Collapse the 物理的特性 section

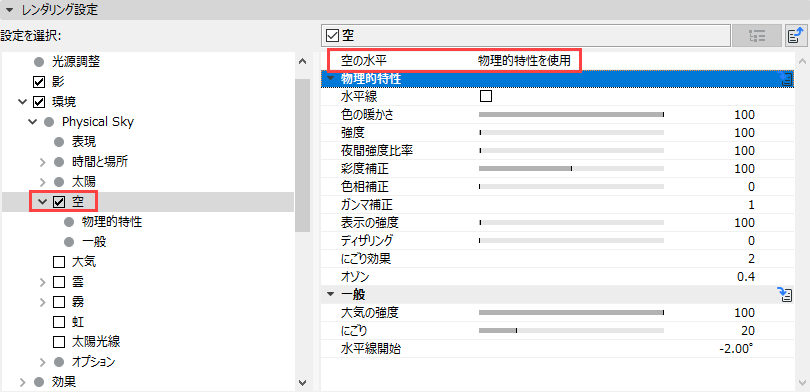[x=331, y=79]
